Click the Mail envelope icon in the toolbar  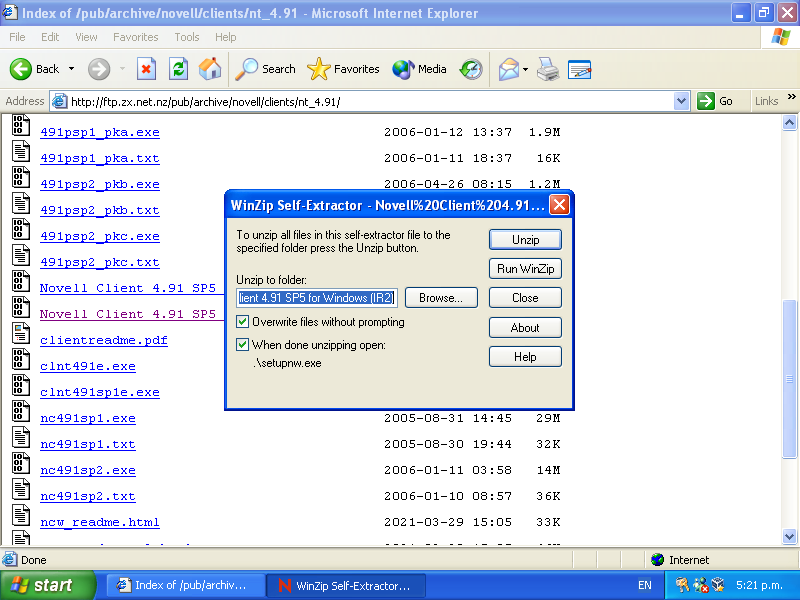[509, 69]
